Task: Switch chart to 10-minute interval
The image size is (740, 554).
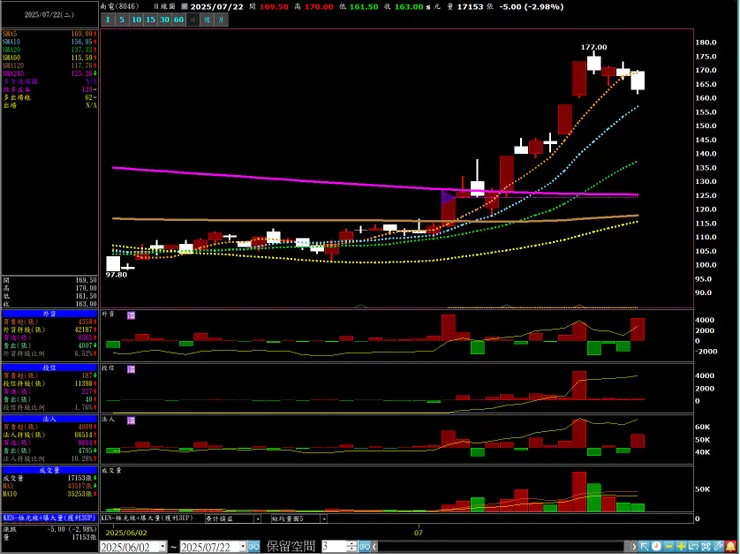Action: coord(136,20)
